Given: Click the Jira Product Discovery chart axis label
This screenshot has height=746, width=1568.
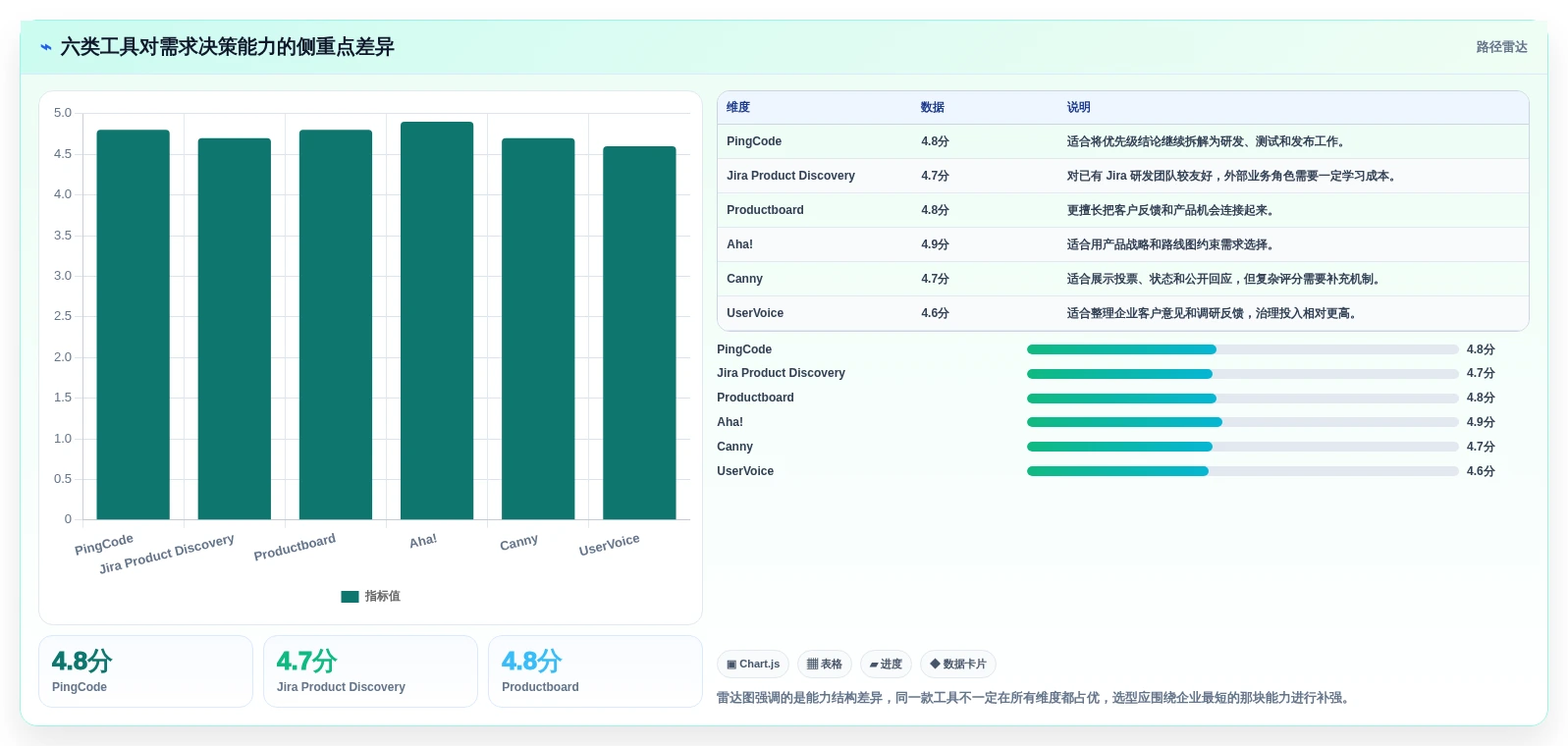Looking at the screenshot, I should click(167, 554).
